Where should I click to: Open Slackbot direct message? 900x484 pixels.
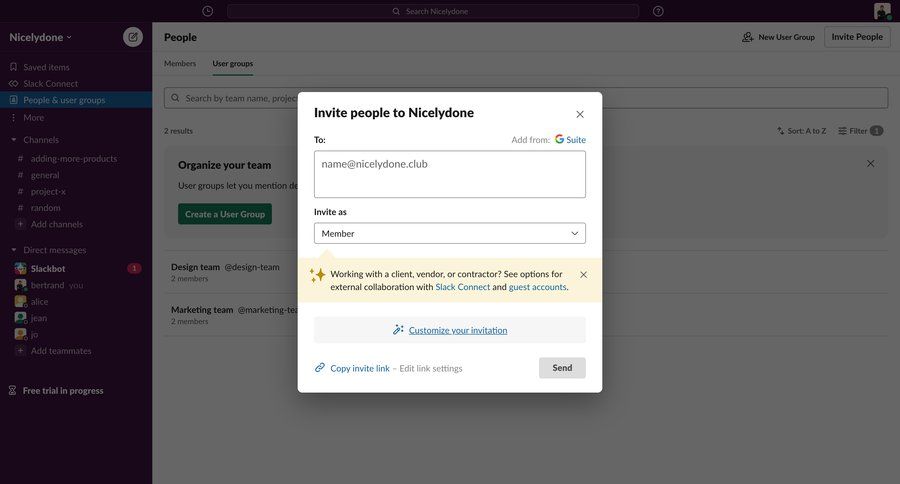[48, 268]
